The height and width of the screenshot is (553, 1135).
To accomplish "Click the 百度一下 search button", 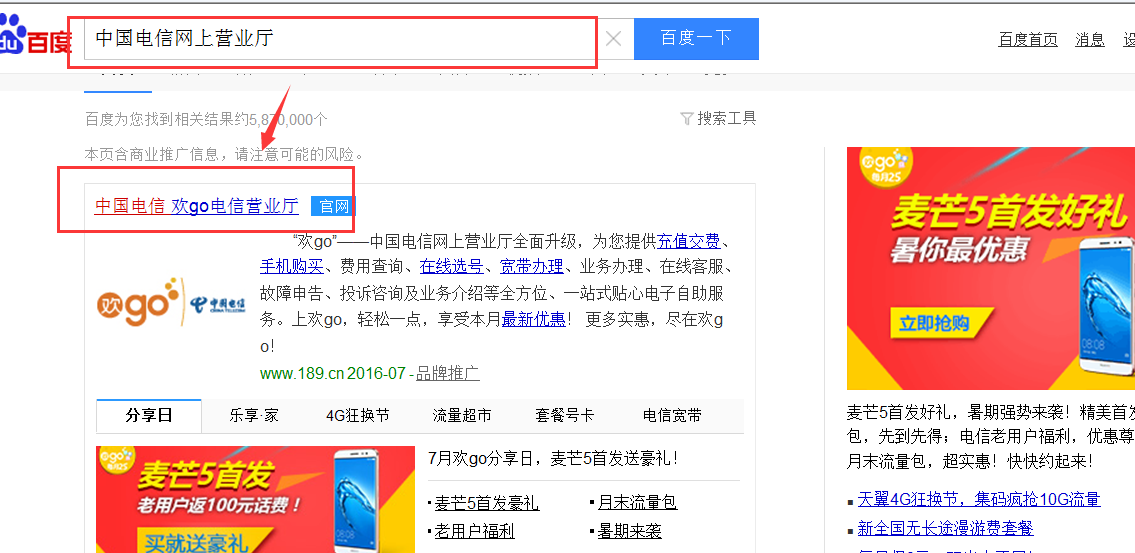I will pos(696,38).
